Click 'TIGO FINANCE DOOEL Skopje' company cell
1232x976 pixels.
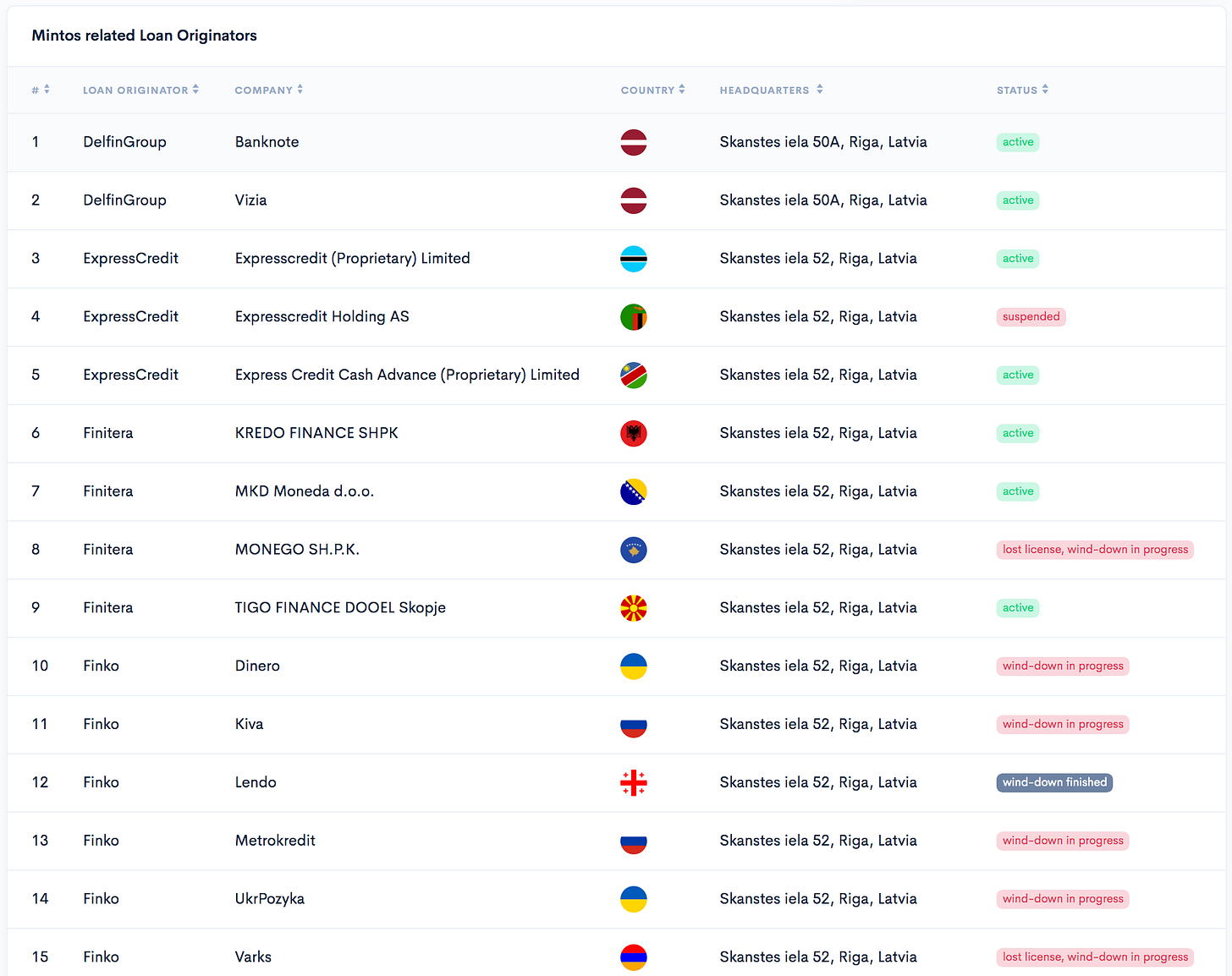(x=340, y=608)
